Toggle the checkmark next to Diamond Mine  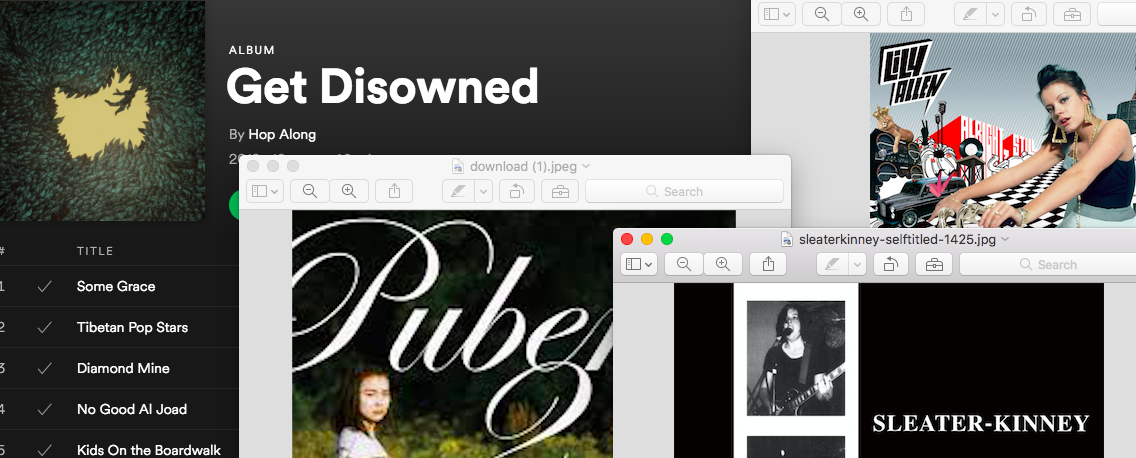pos(44,369)
